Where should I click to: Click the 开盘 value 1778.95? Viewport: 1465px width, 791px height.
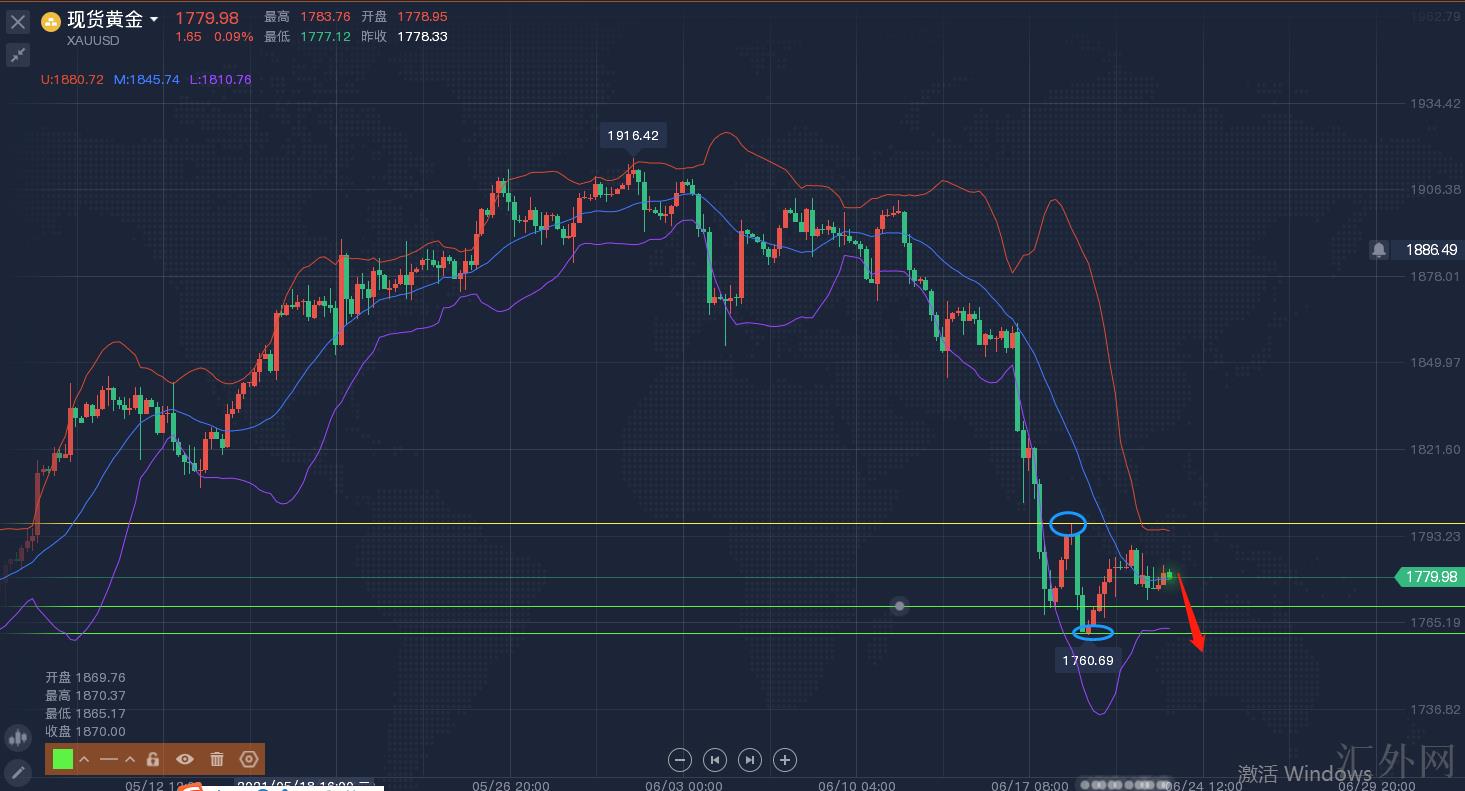[x=422, y=17]
